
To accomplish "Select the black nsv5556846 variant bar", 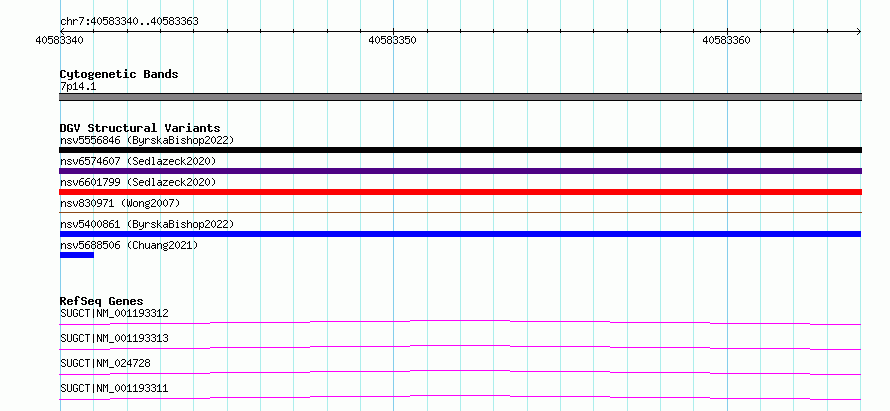I will 460,150.
